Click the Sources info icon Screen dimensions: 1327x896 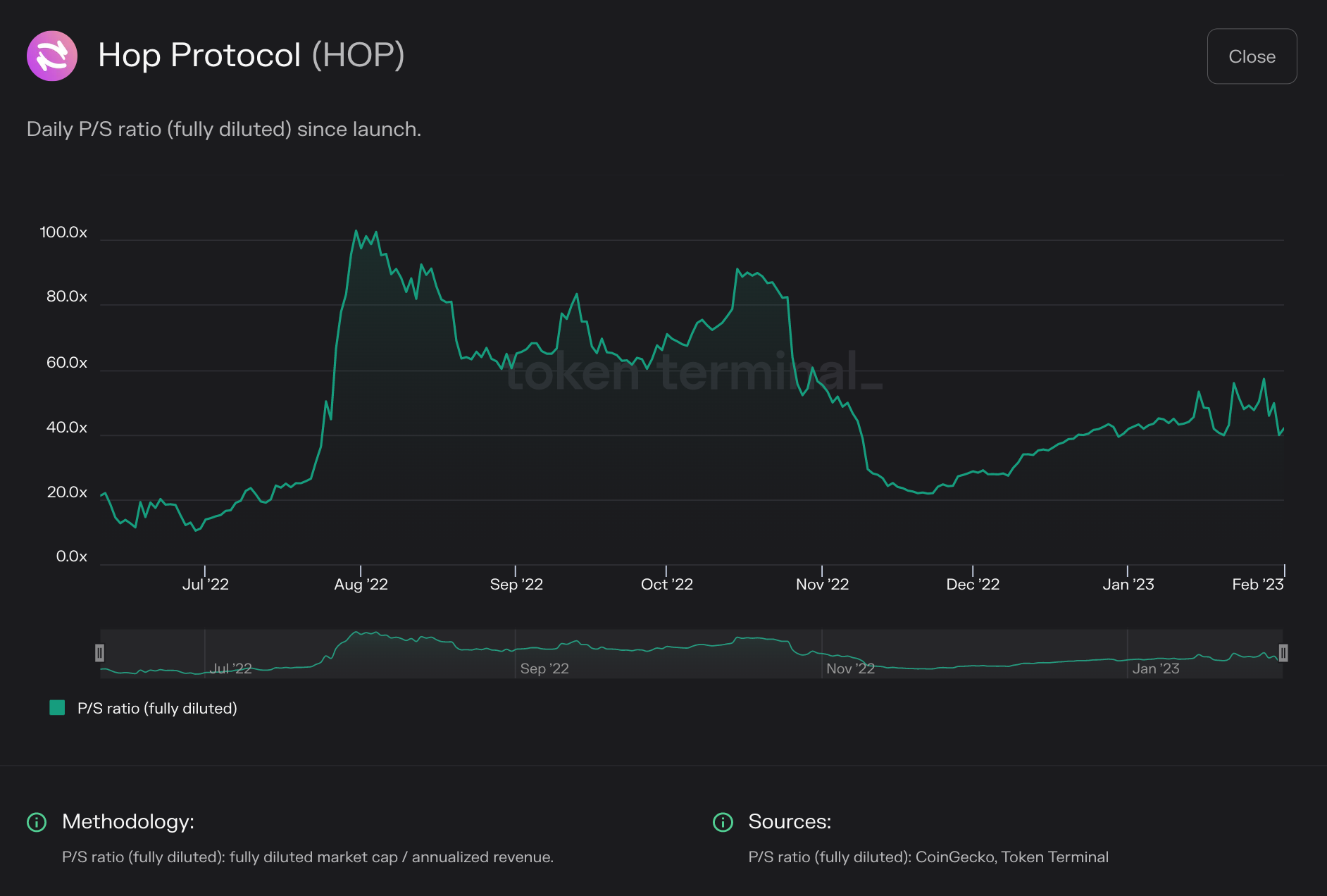click(723, 822)
